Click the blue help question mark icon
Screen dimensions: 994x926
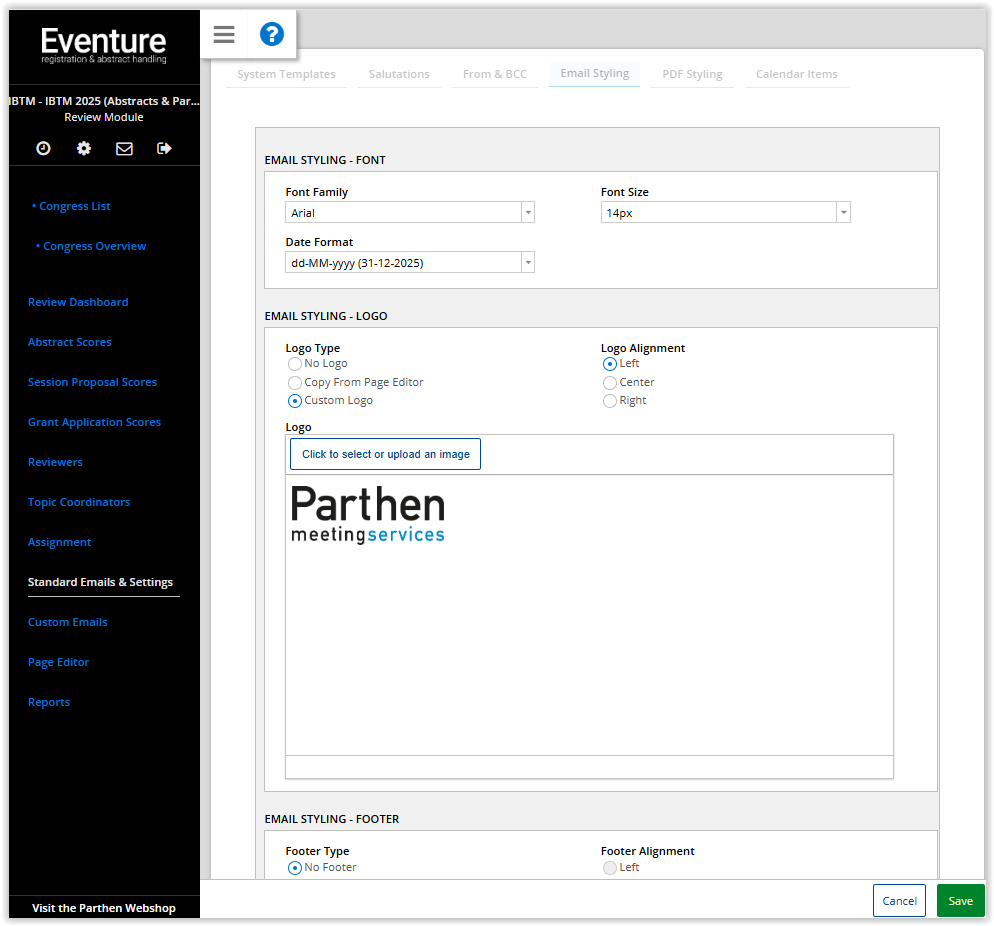click(x=272, y=34)
